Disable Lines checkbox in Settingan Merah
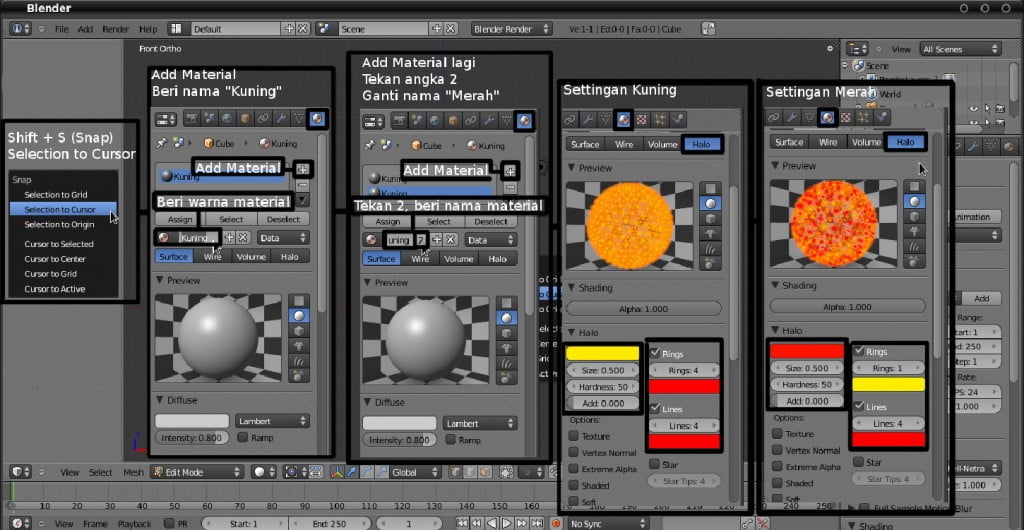Image resolution: width=1024 pixels, height=530 pixels. point(859,406)
